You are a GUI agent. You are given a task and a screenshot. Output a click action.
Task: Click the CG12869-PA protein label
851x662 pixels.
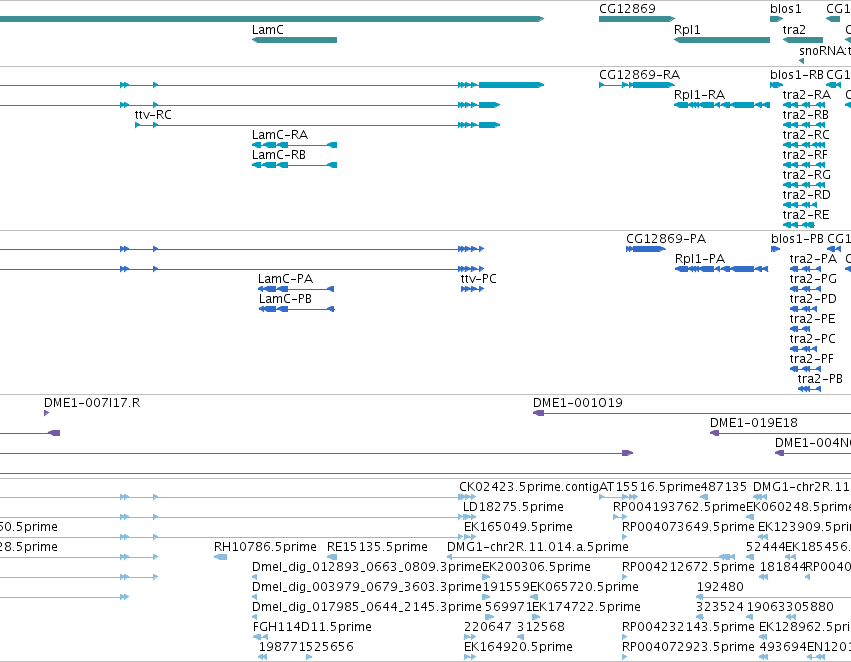pos(666,239)
